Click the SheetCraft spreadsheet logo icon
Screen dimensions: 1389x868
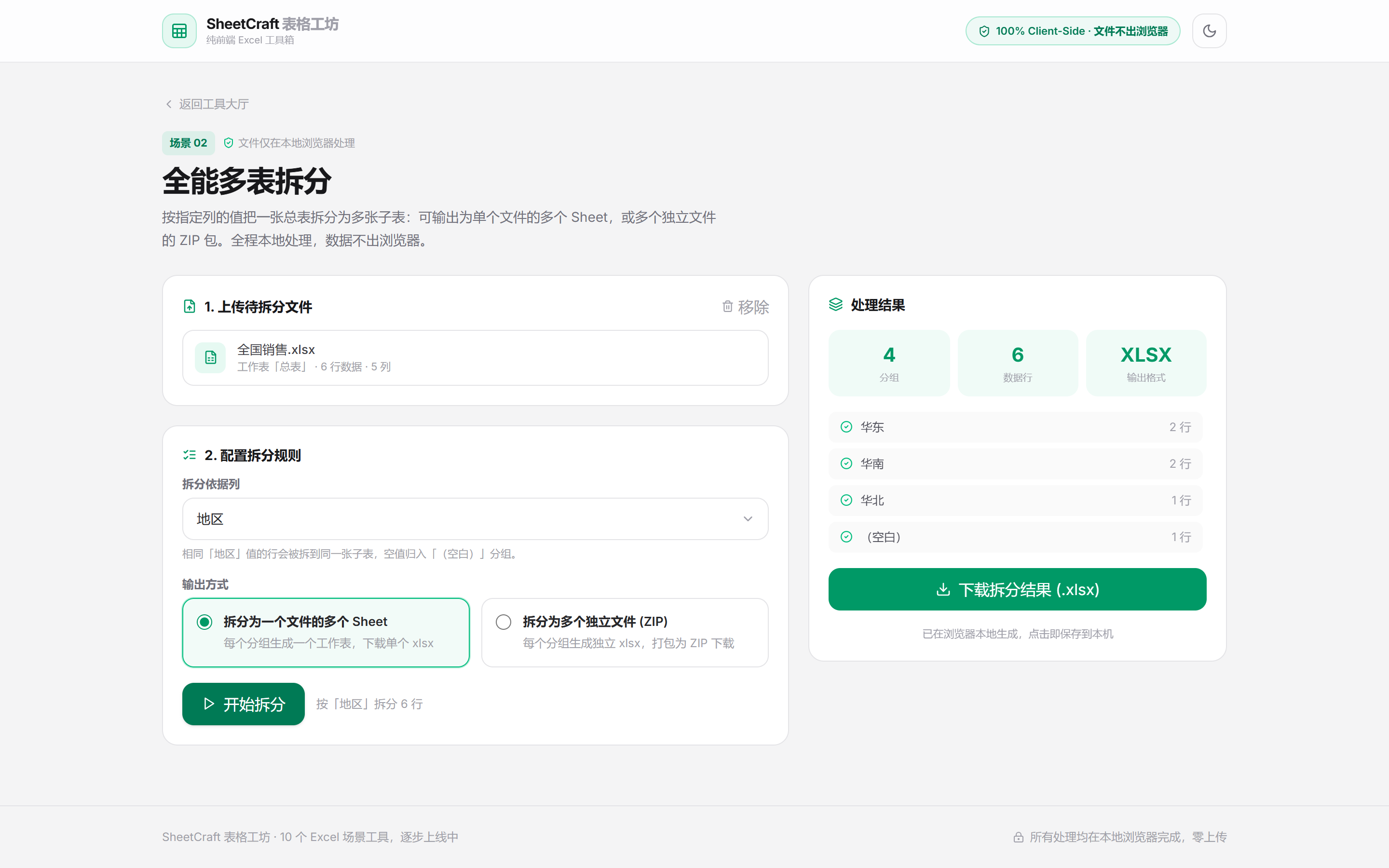[x=179, y=31]
